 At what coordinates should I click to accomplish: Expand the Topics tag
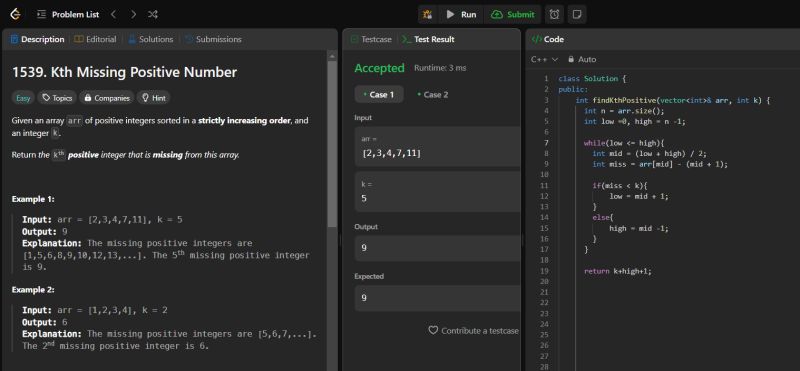[x=57, y=98]
